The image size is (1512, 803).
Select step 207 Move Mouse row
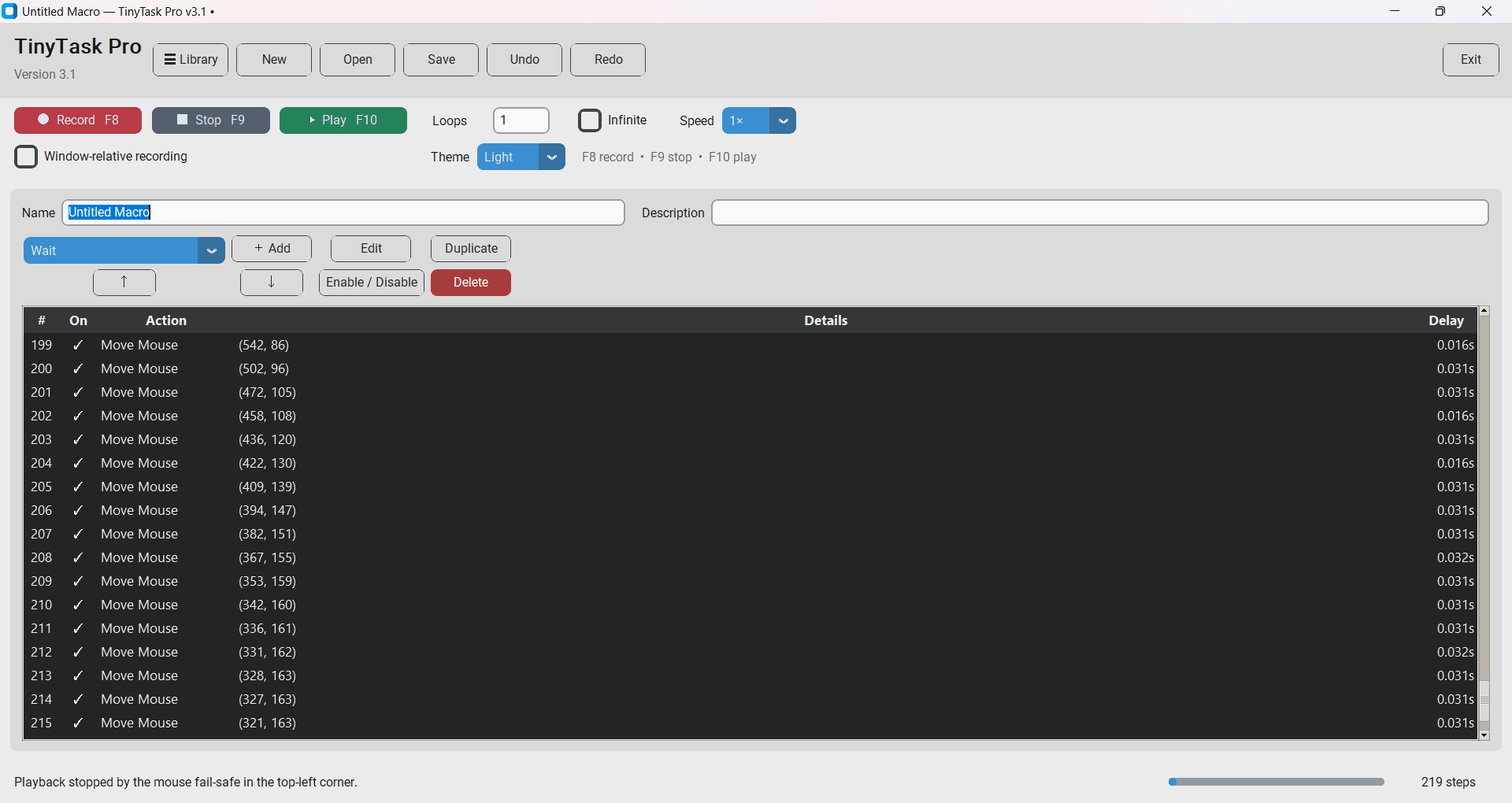click(751, 534)
